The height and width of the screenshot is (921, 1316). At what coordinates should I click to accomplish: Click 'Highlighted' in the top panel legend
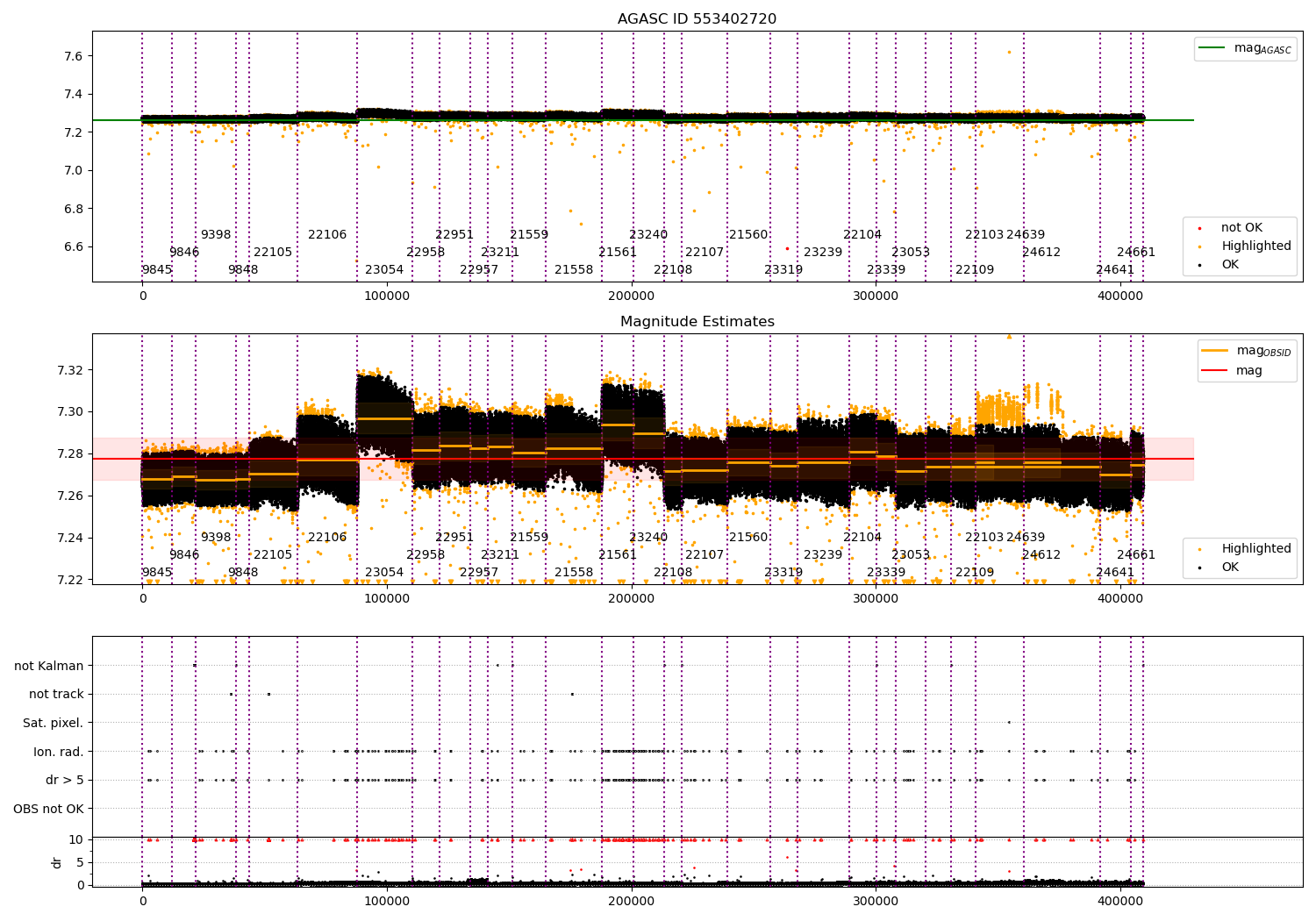(1243, 246)
